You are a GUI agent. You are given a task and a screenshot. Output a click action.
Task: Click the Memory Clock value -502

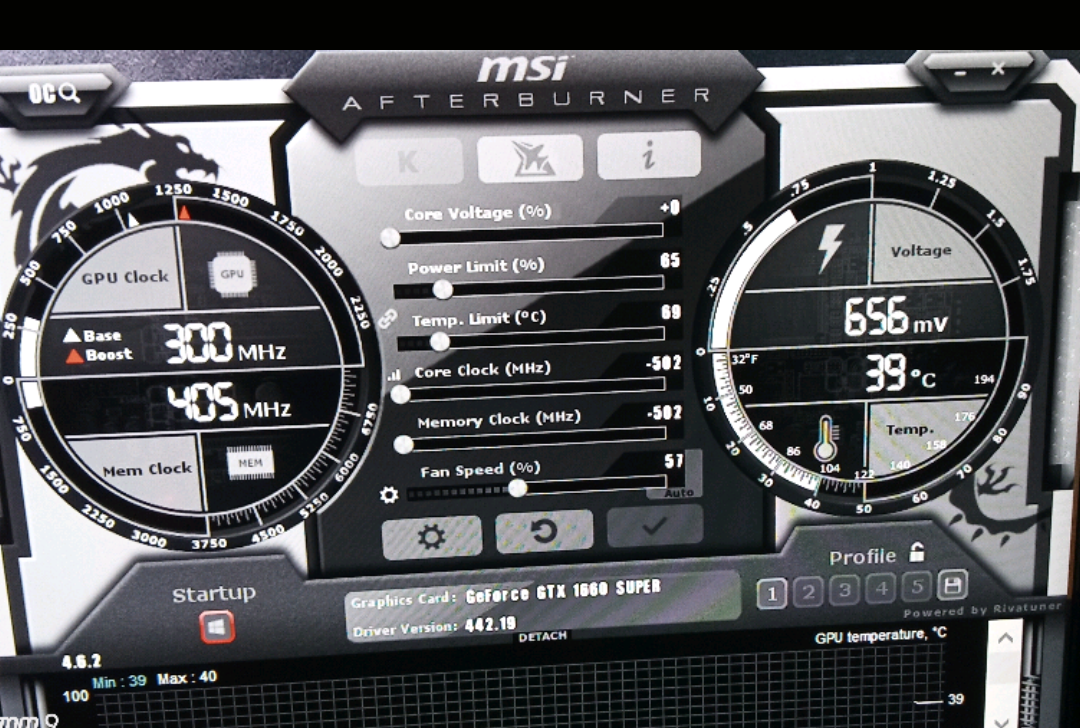coord(665,413)
